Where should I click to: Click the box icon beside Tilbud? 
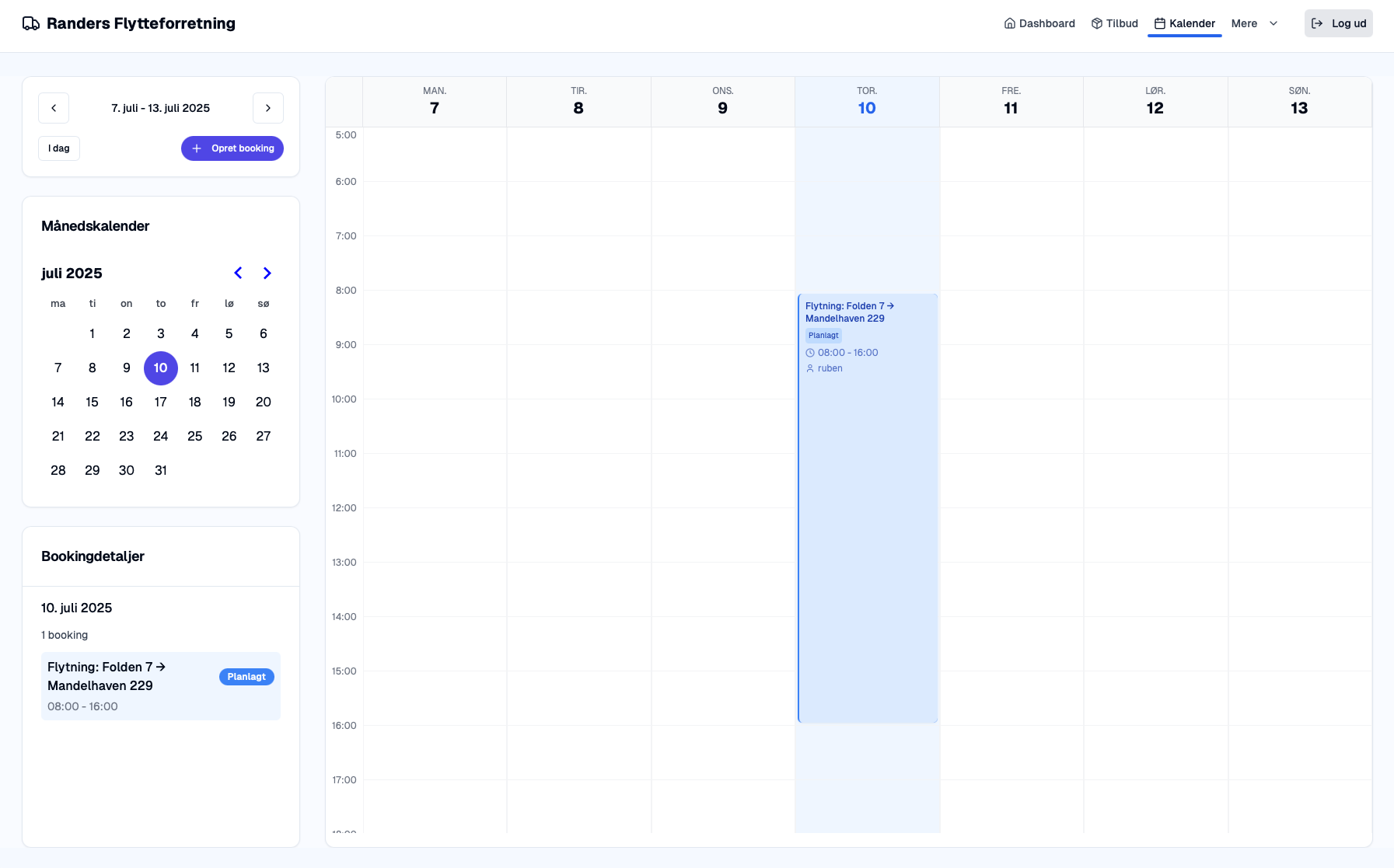1096,23
